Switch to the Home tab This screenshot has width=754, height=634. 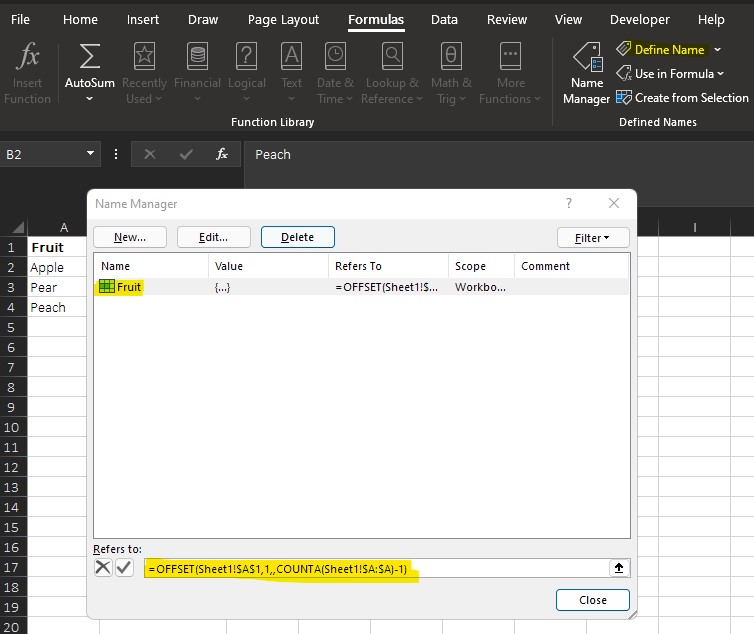tap(80, 20)
